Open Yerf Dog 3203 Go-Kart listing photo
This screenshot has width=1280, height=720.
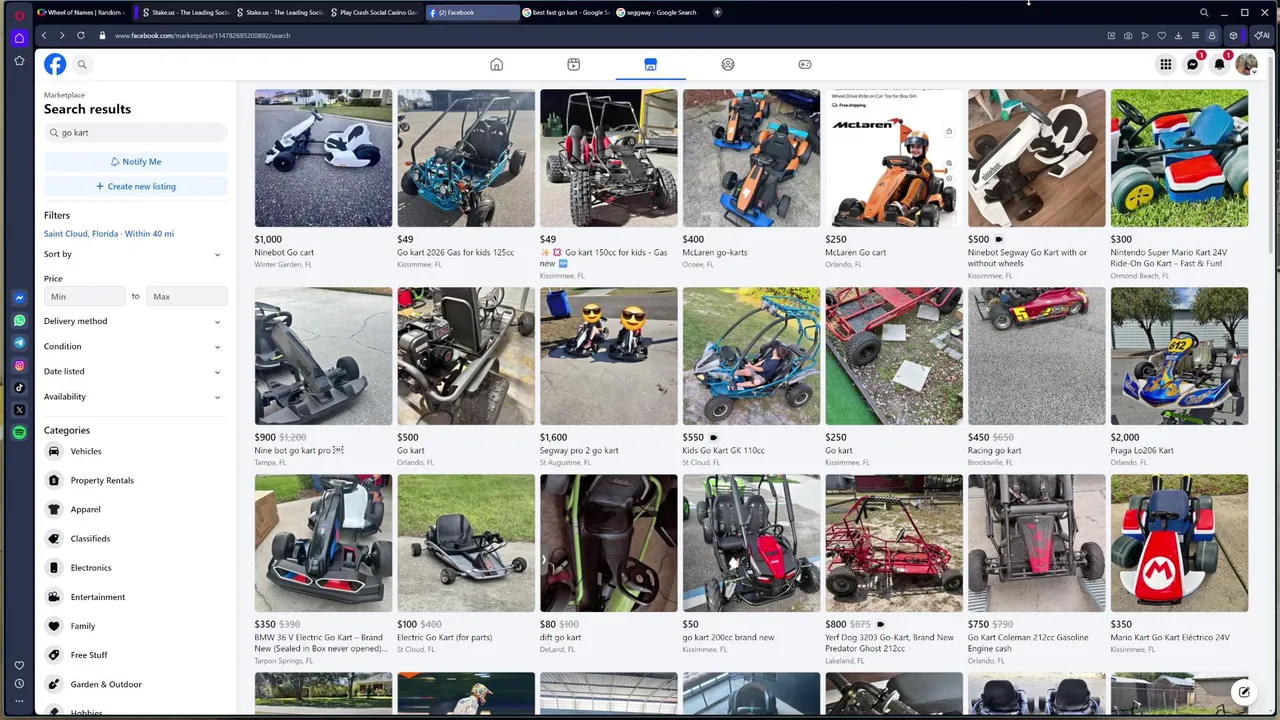click(894, 543)
